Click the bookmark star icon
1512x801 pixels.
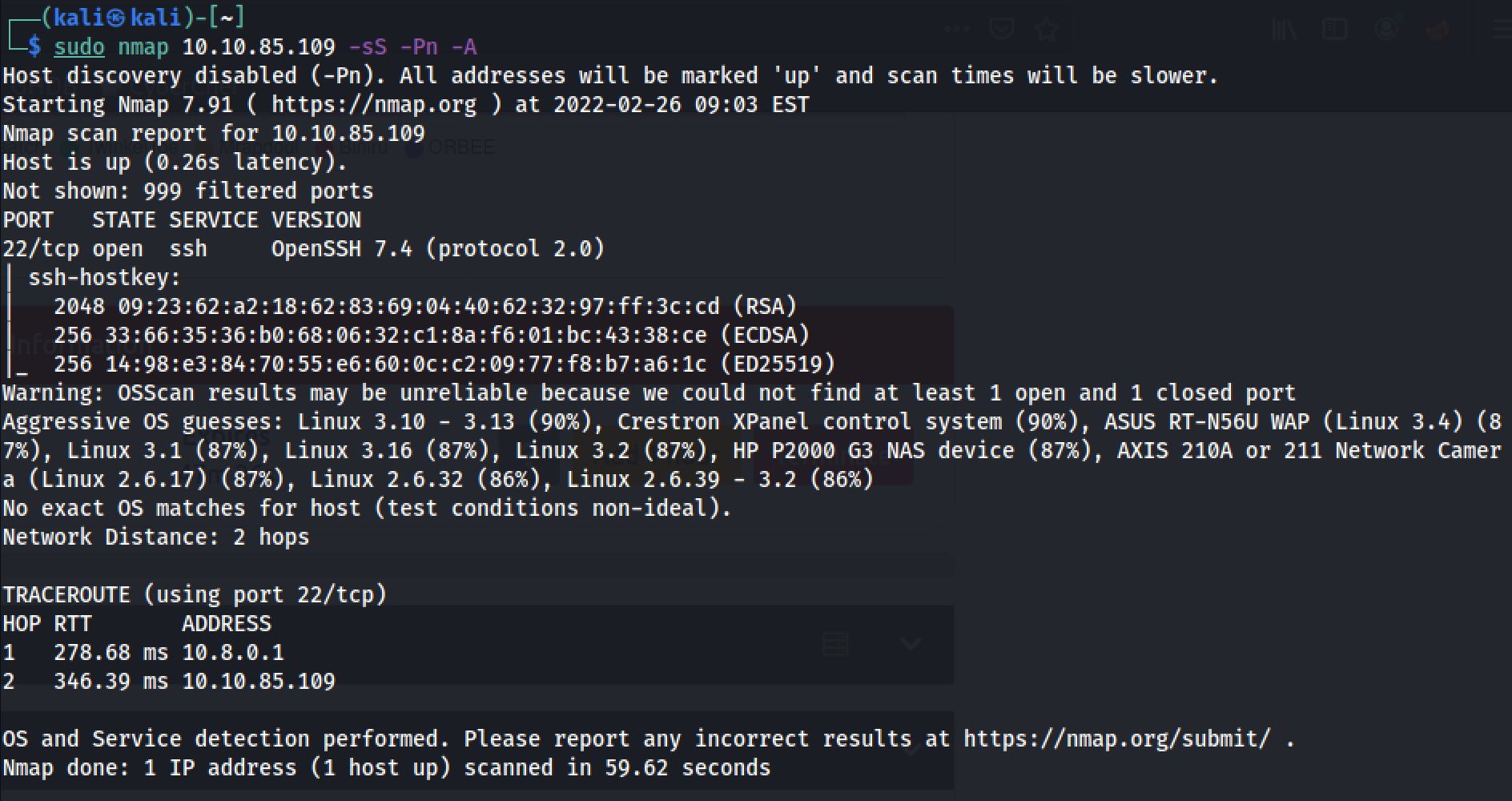[1047, 30]
